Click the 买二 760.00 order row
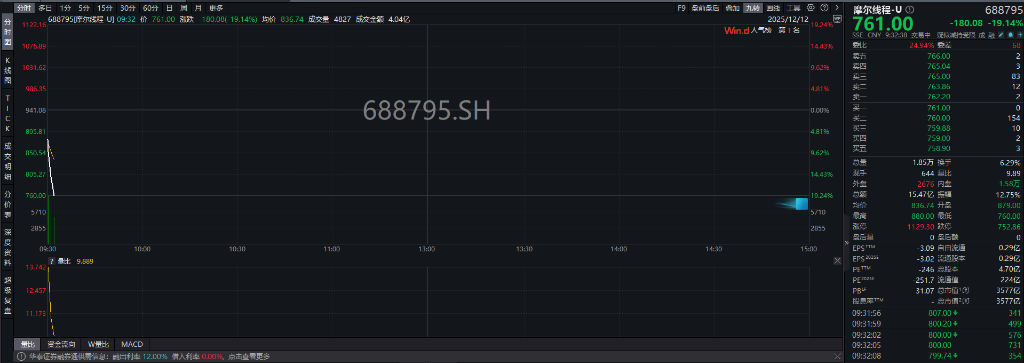 936,118
